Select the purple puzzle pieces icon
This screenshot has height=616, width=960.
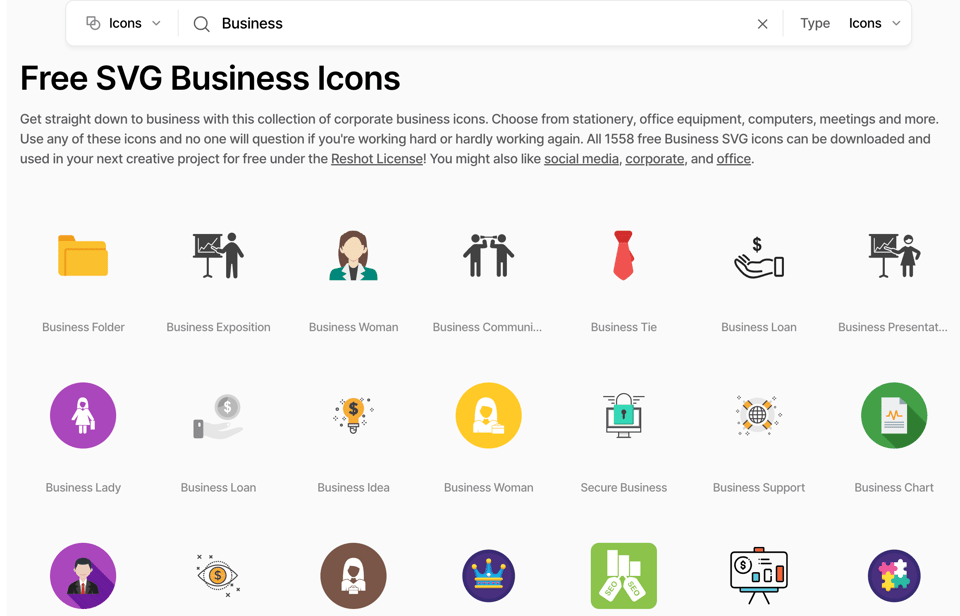pos(893,576)
